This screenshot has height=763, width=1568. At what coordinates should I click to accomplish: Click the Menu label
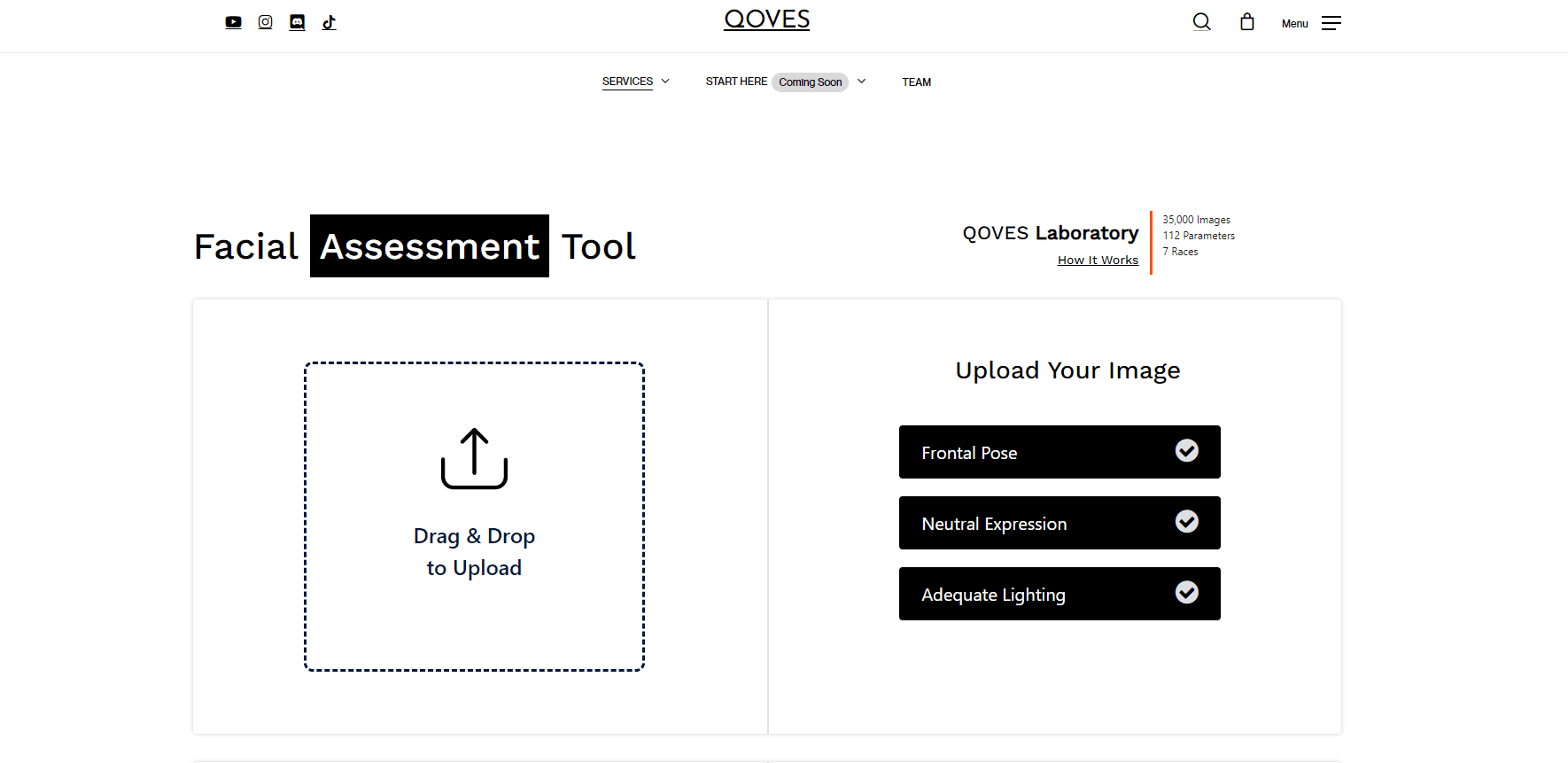click(x=1294, y=24)
